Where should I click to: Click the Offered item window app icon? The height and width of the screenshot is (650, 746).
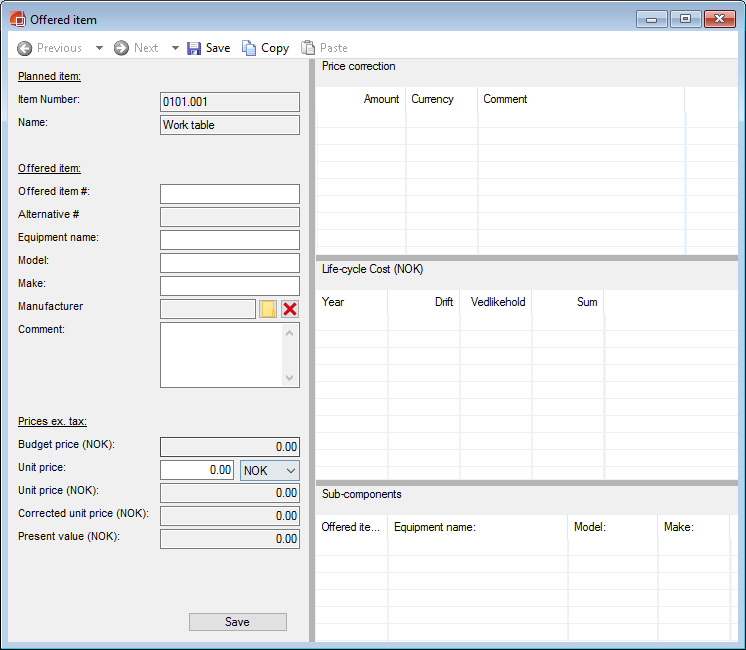click(17, 19)
